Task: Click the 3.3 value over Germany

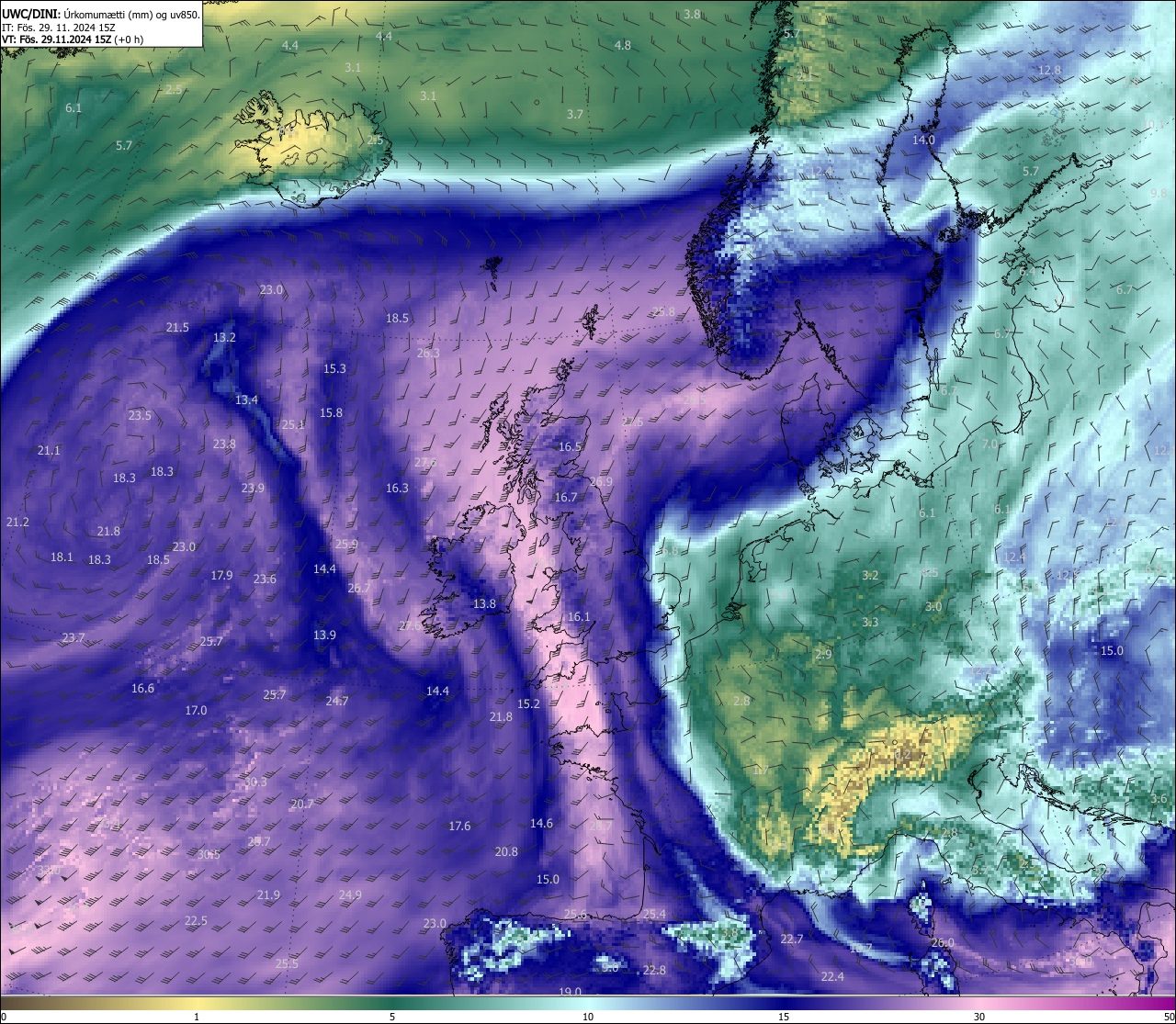Action: 870,622
